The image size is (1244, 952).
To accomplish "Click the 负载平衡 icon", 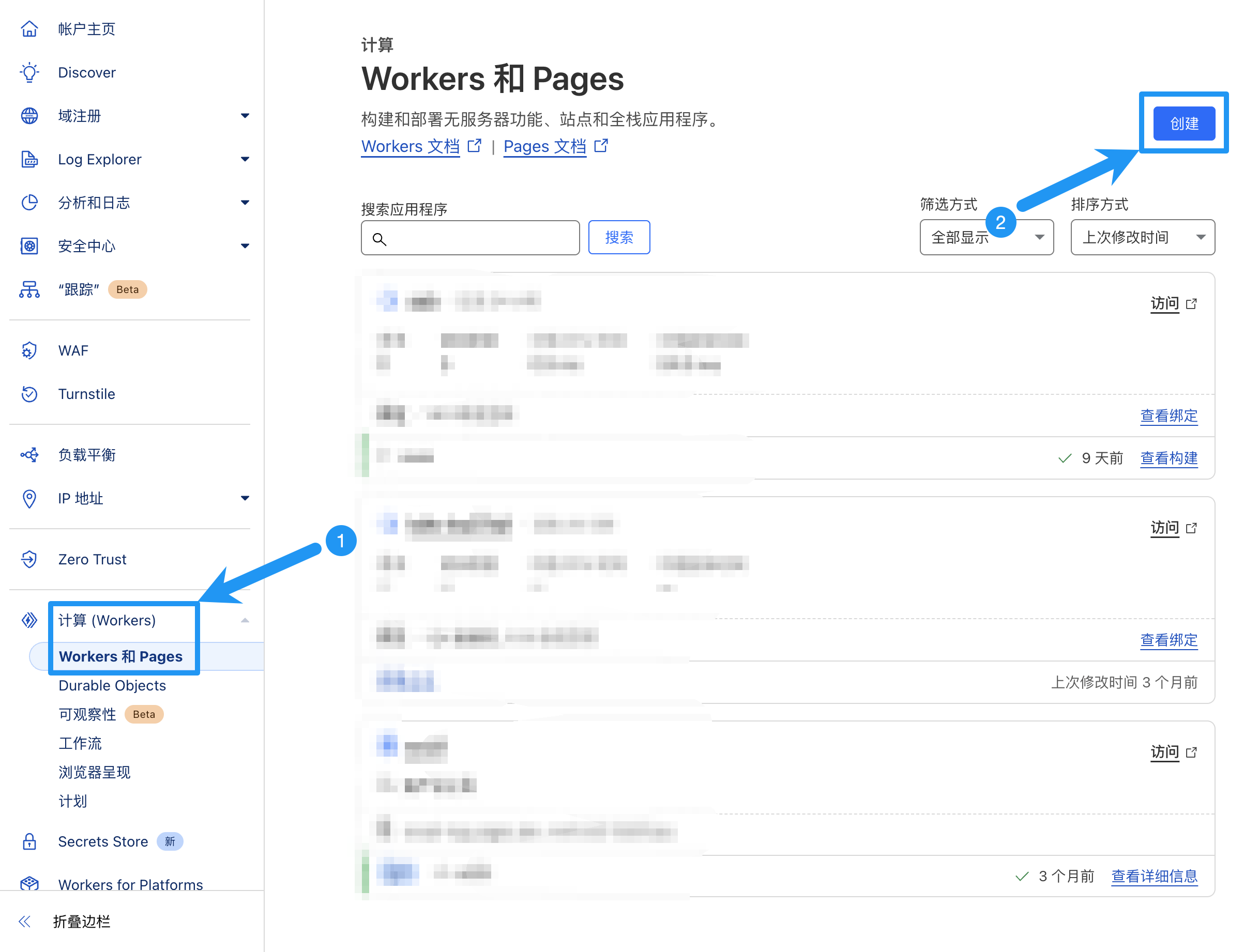I will pyautogui.click(x=29, y=455).
